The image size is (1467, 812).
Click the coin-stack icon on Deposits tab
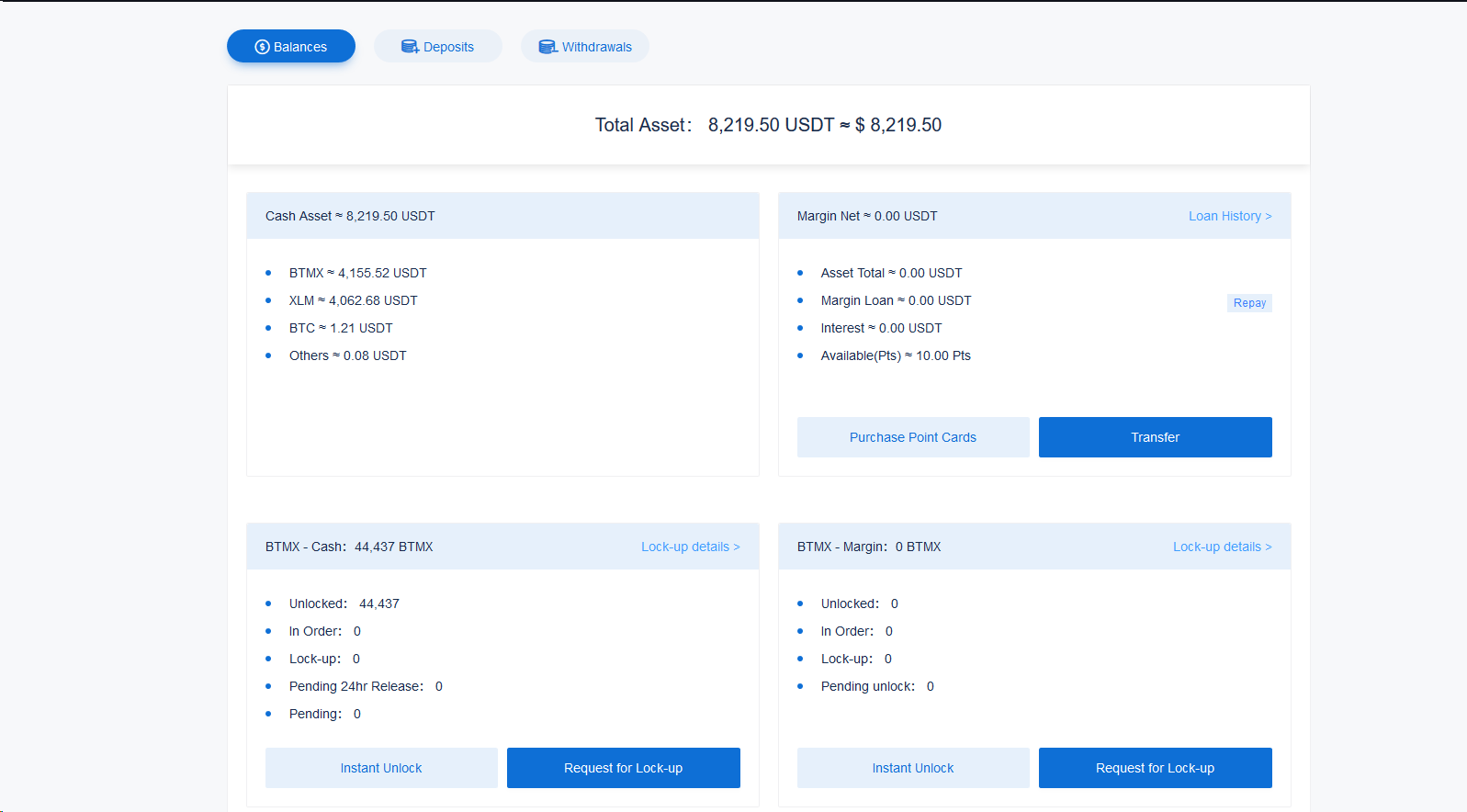click(410, 47)
